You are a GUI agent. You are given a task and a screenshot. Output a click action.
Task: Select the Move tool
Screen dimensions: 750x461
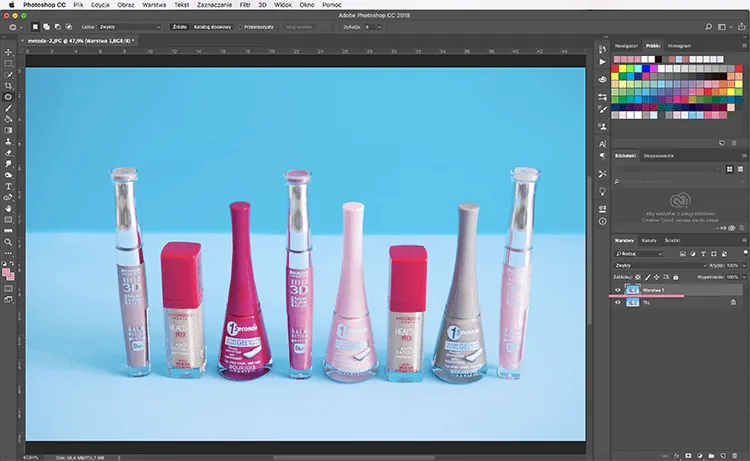(x=9, y=51)
